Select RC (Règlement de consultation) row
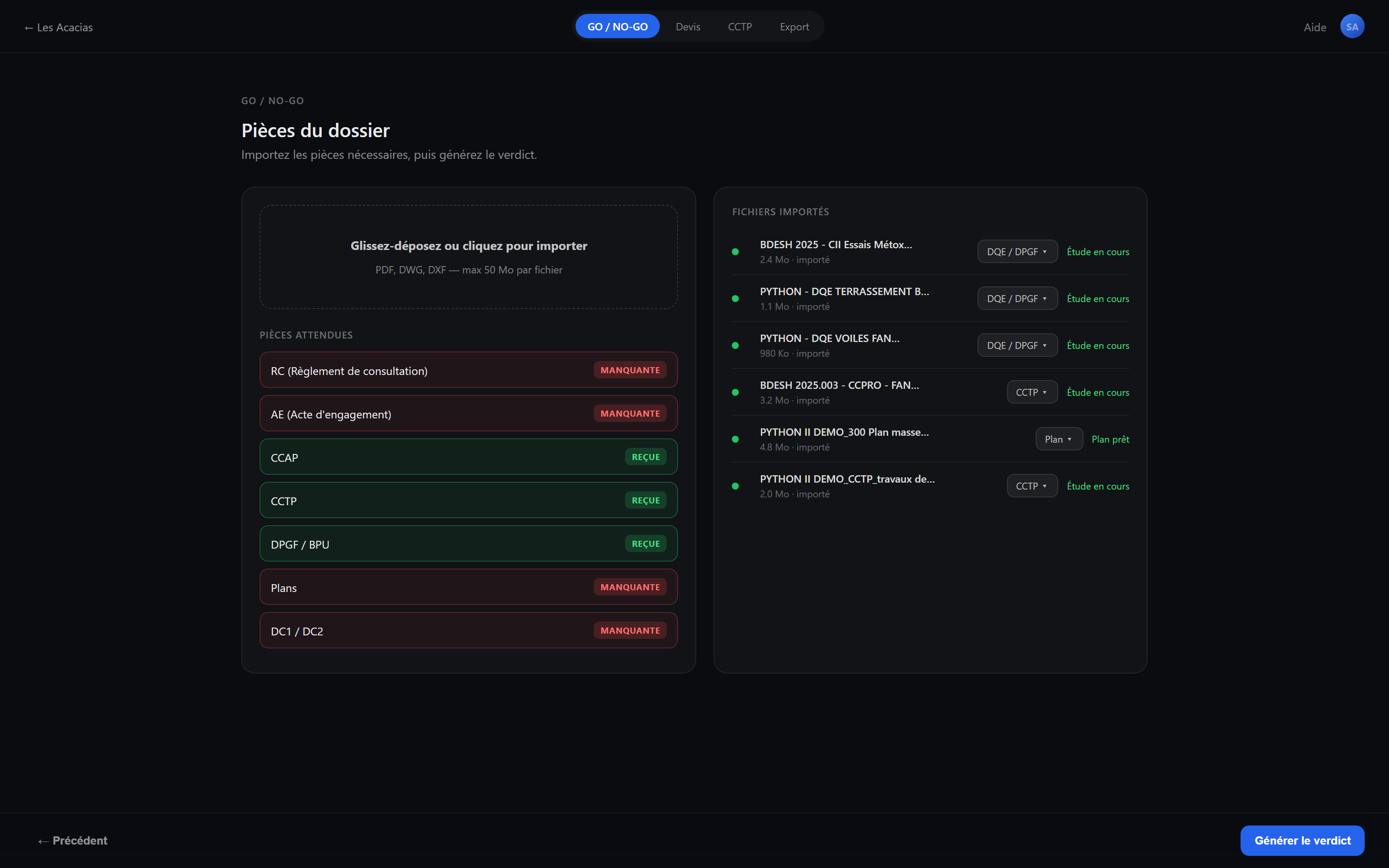 (x=468, y=370)
